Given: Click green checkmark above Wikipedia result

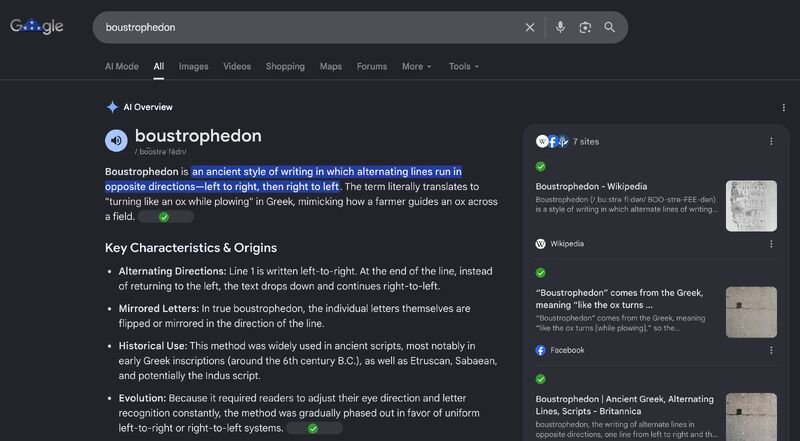Looking at the screenshot, I should pos(541,166).
